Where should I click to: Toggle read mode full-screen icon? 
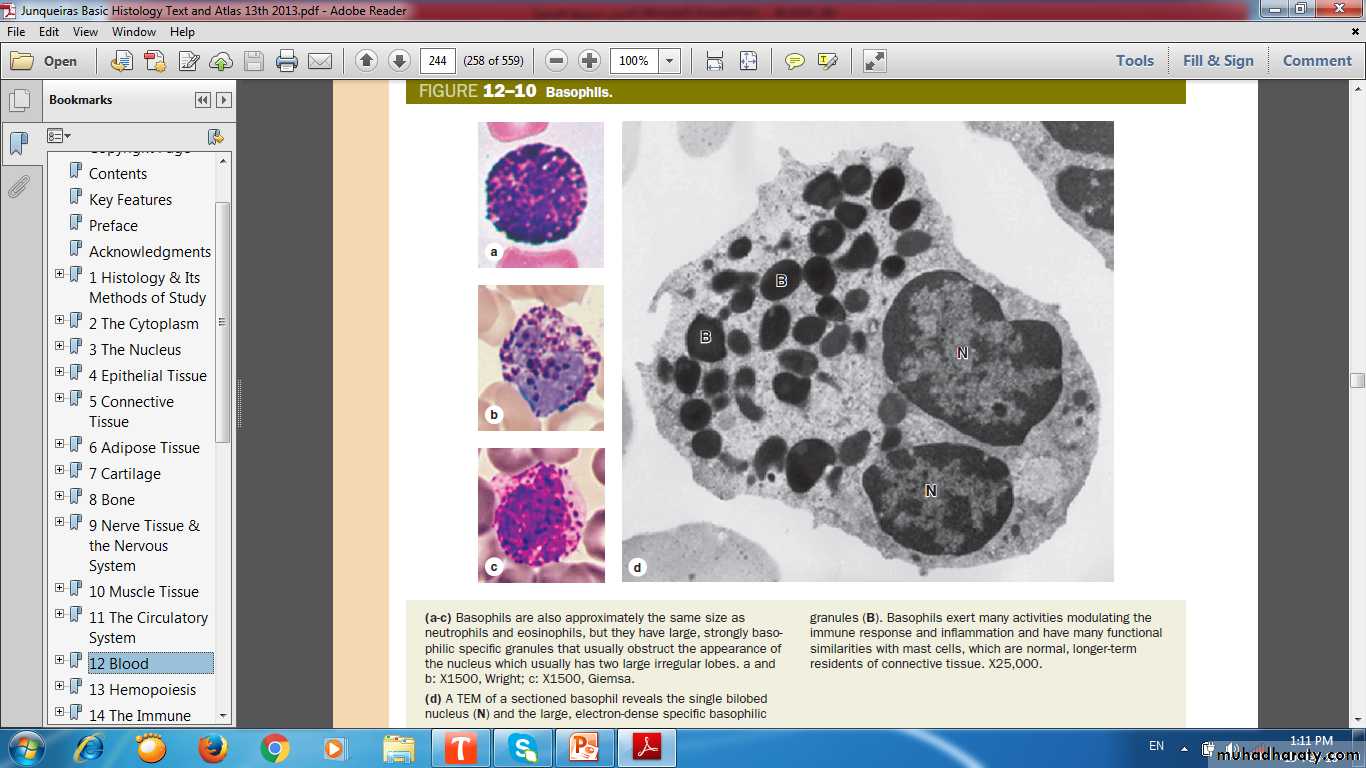coord(874,61)
